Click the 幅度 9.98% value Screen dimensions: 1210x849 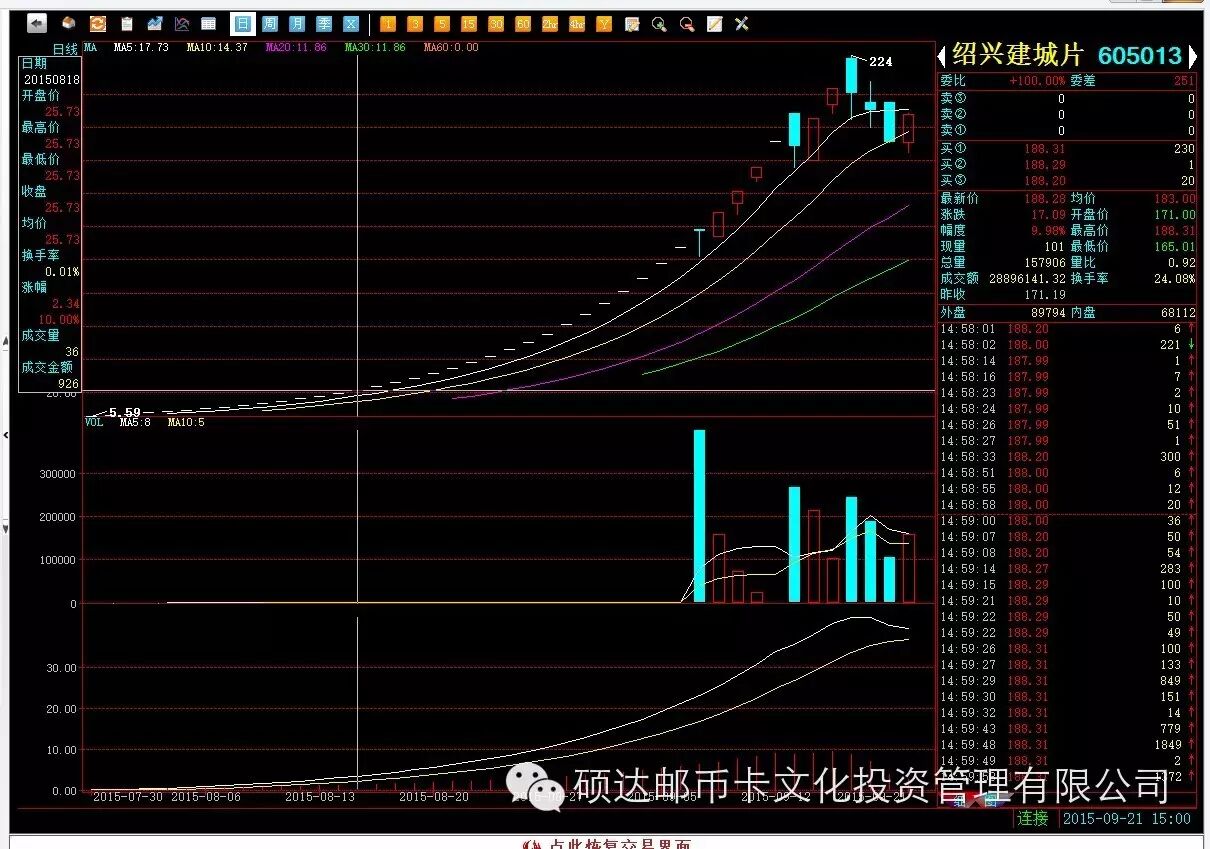coord(1048,230)
